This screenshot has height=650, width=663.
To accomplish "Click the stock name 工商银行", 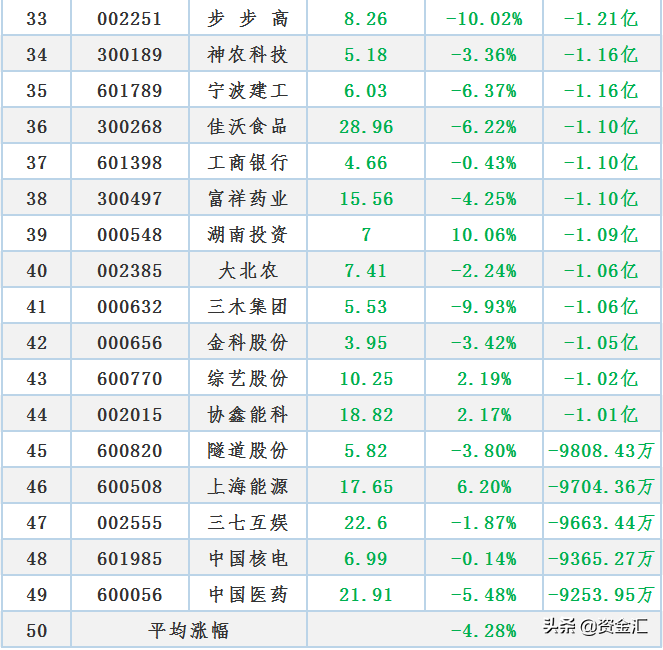I will click(248, 163).
